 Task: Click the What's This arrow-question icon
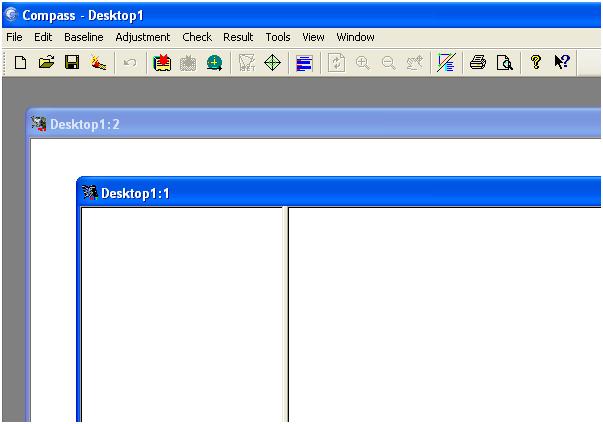pyautogui.click(x=562, y=63)
